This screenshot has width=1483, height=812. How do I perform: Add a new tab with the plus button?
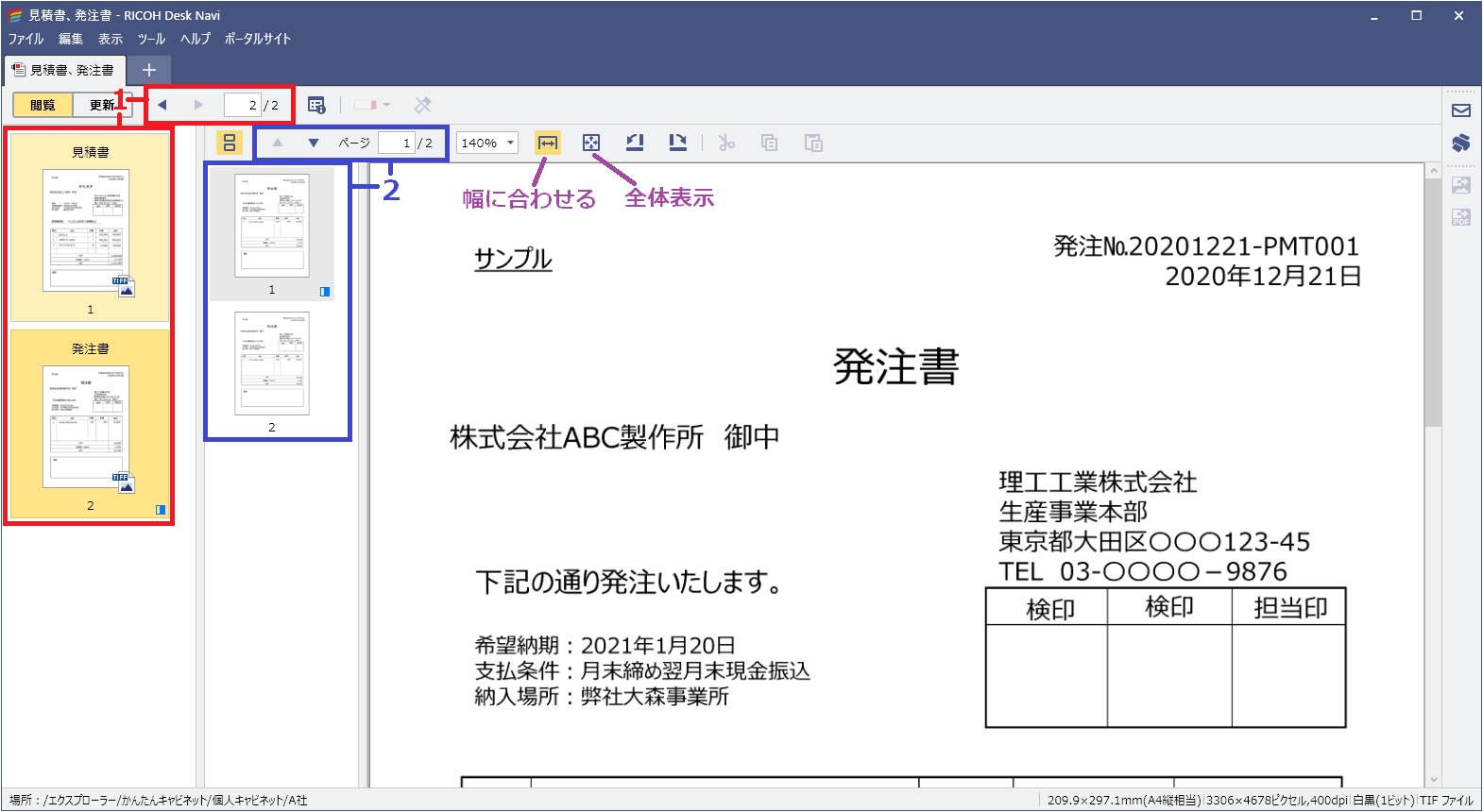click(148, 70)
